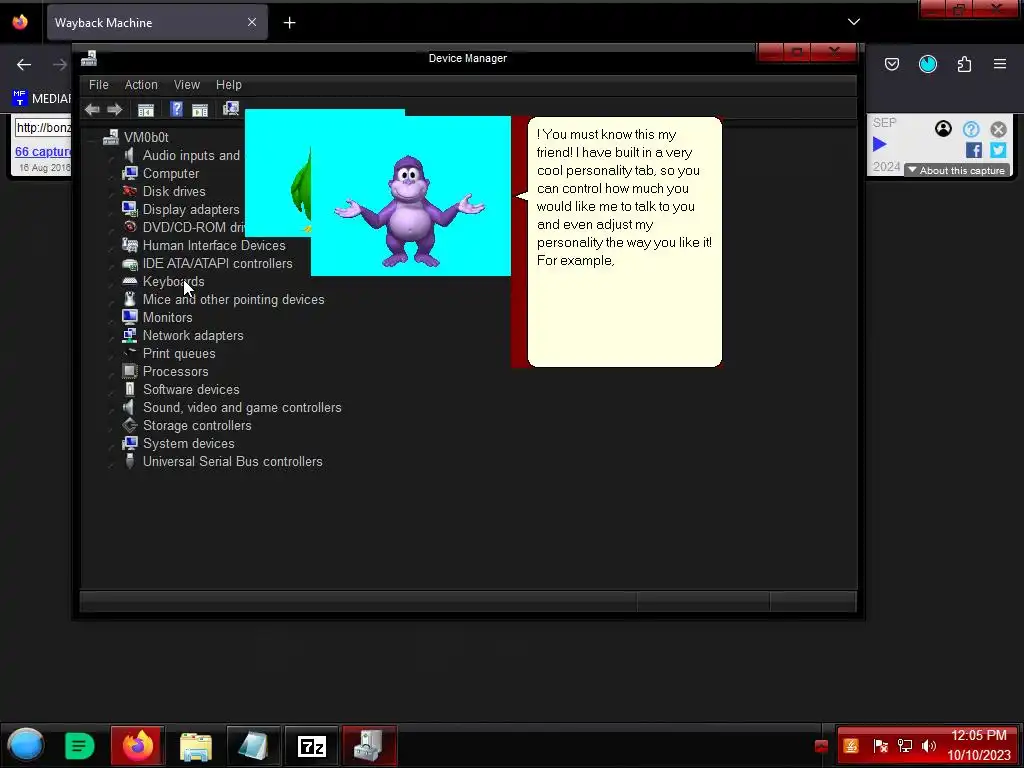Image resolution: width=1024 pixels, height=768 pixels.
Task: Open the MEDIAFIRE bookmark
Action: coord(42,99)
